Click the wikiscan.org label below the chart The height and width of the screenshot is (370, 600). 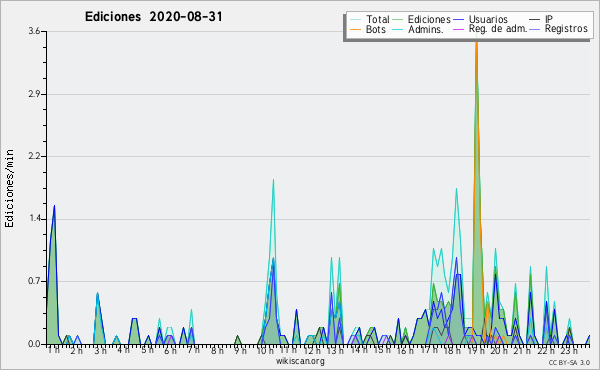coord(300,361)
